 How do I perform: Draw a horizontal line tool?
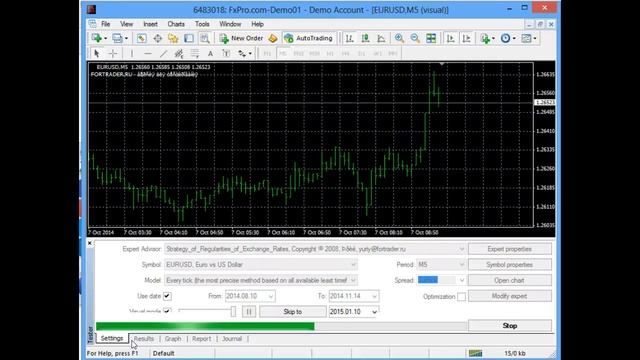tap(148, 53)
